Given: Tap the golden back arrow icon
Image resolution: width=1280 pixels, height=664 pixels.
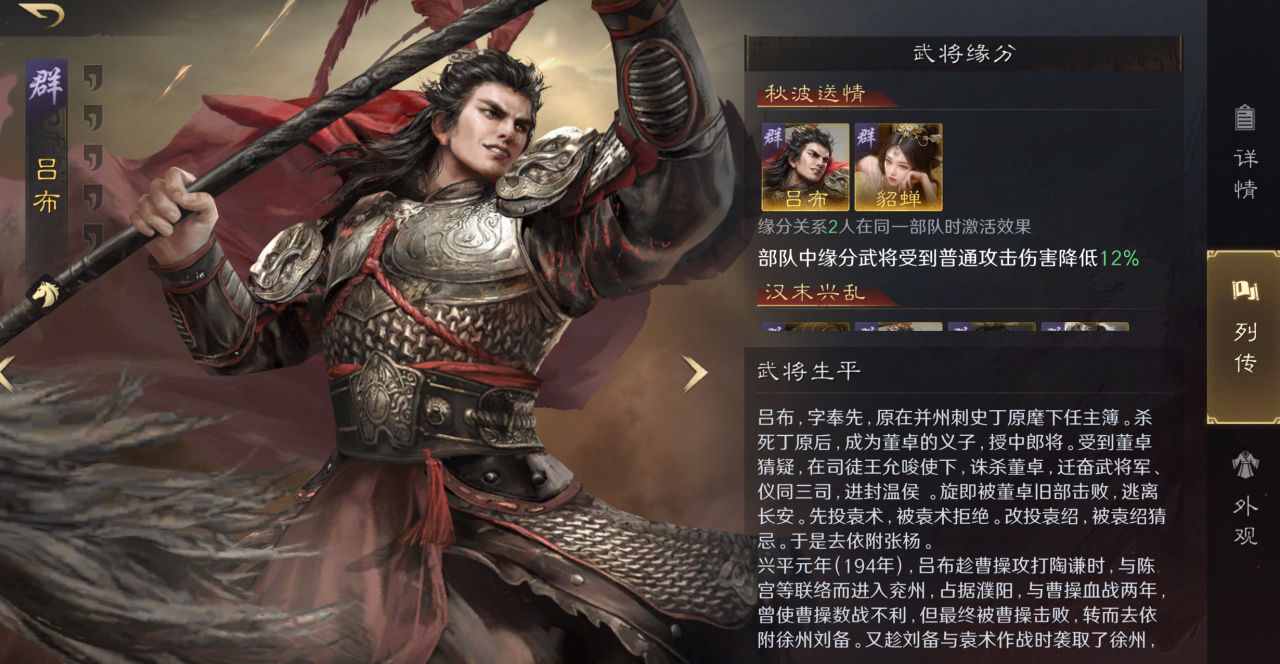Looking at the screenshot, I should coord(41,14).
